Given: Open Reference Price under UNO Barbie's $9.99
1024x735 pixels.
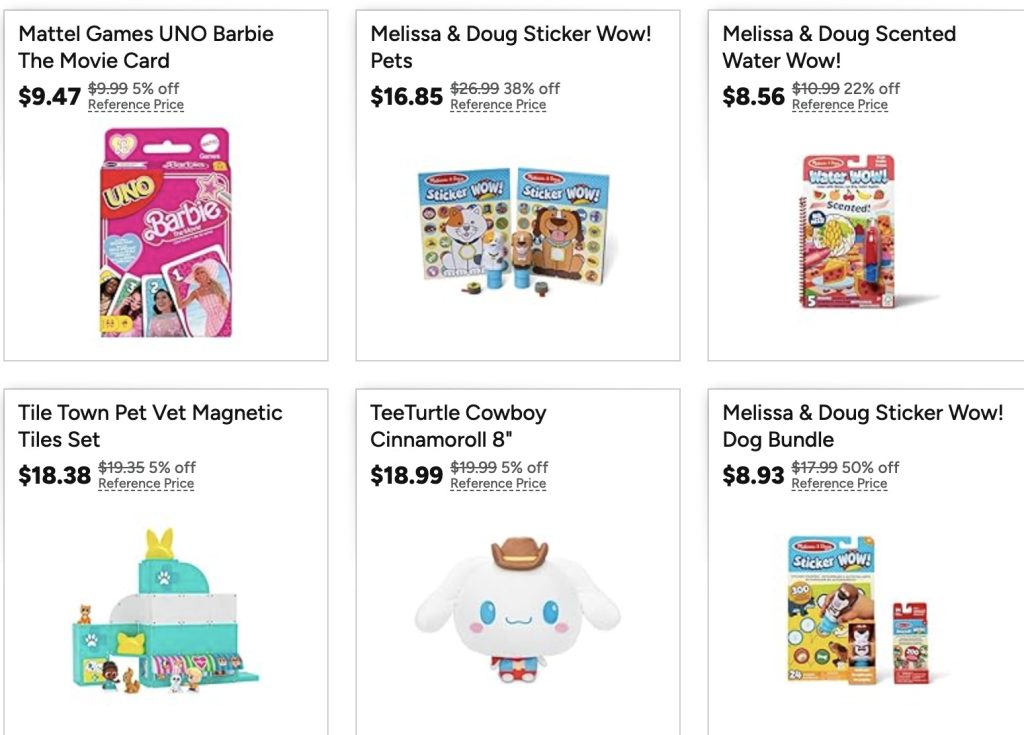Looking at the screenshot, I should click(136, 105).
